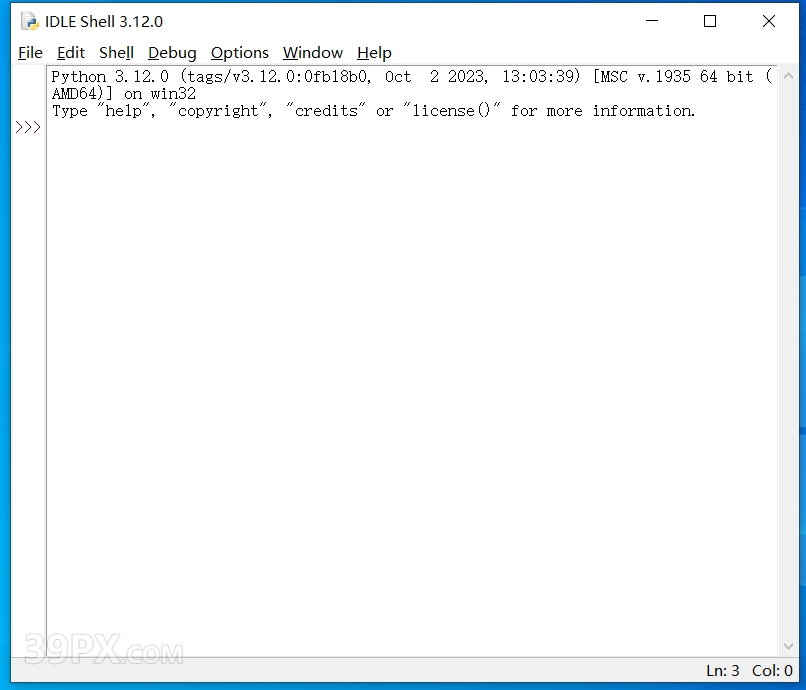Minimize the IDLE Shell window
The width and height of the screenshot is (806, 690).
pyautogui.click(x=652, y=21)
